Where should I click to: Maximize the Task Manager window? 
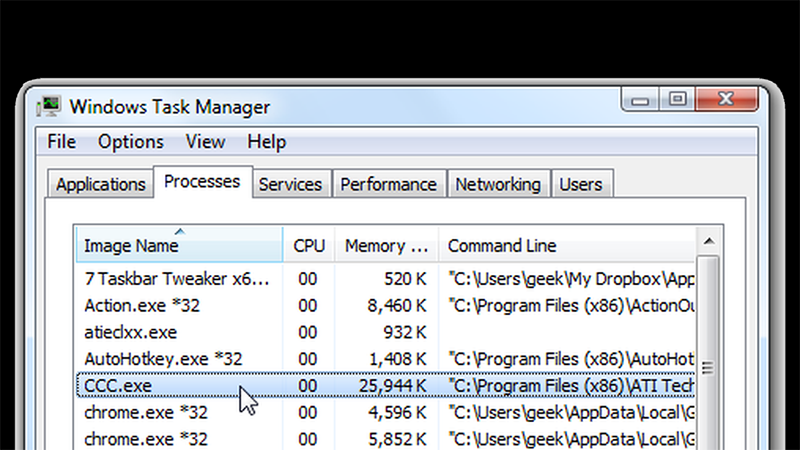[x=677, y=99]
